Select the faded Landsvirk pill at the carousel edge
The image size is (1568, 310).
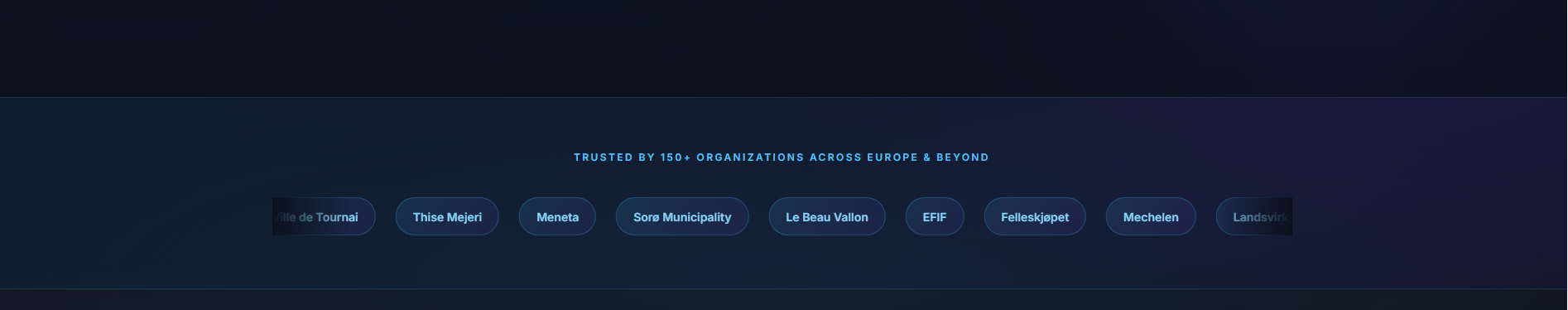click(x=1254, y=216)
